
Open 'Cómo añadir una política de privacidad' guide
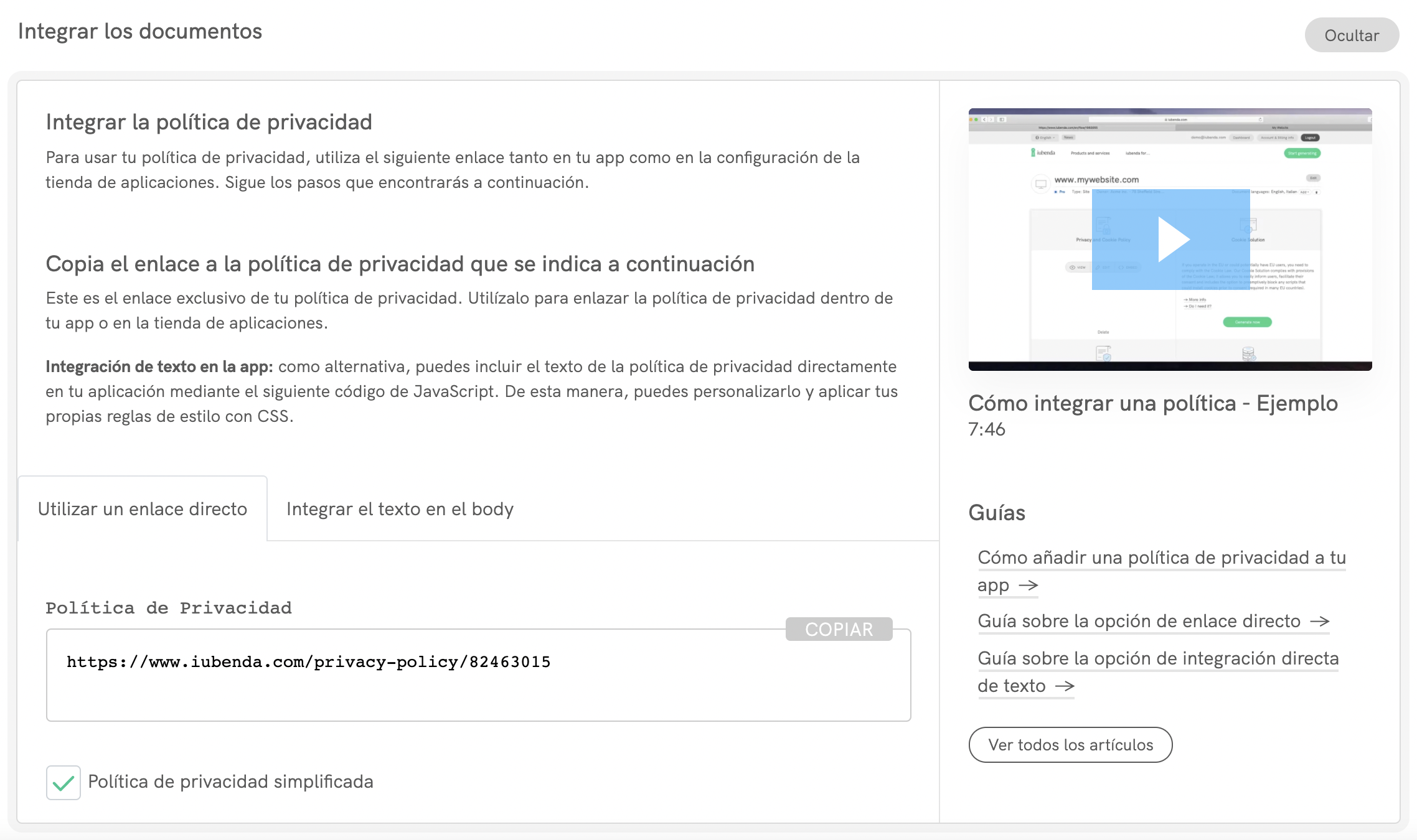[x=1161, y=558]
